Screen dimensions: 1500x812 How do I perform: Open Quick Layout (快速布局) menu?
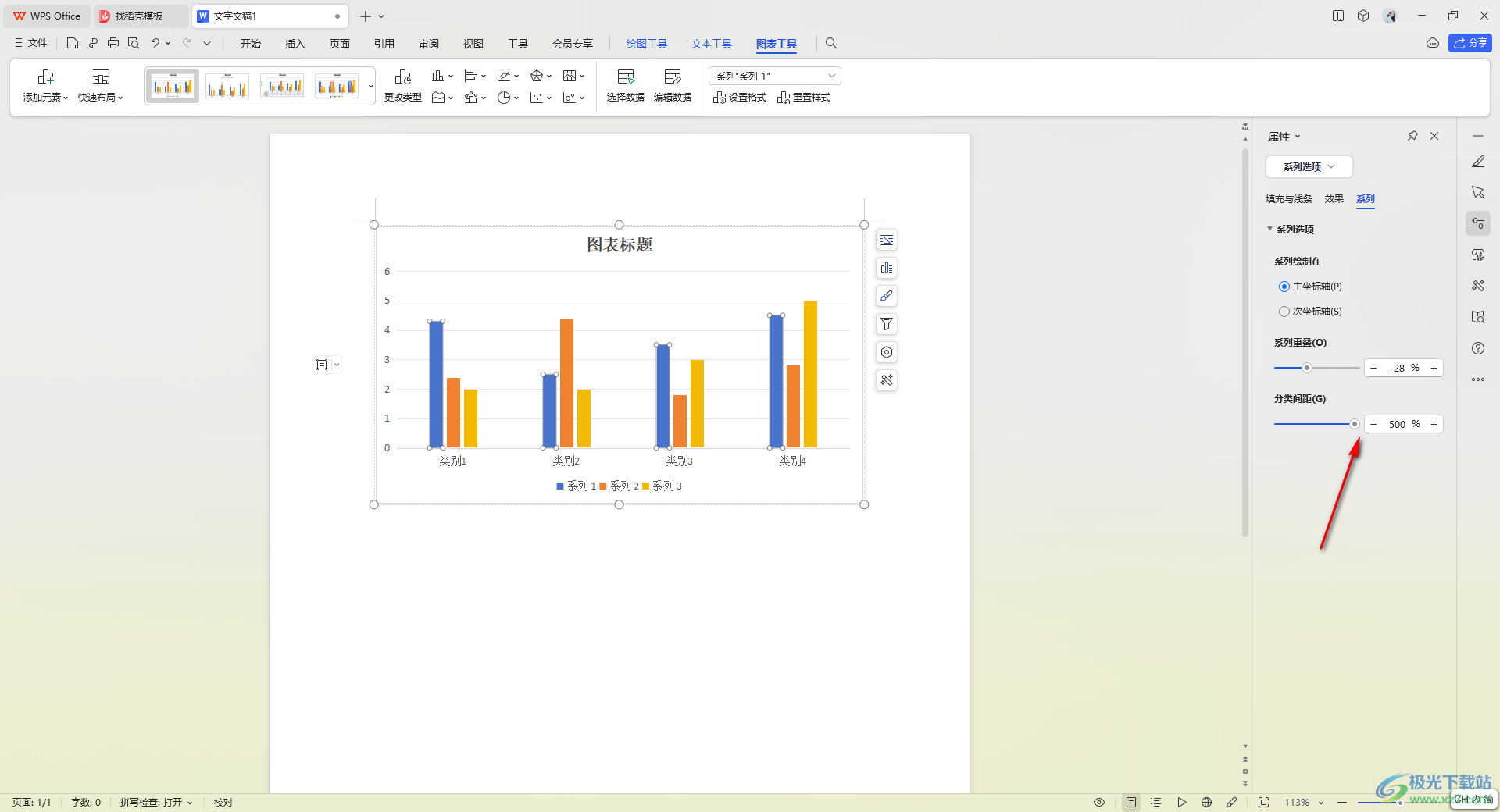pyautogui.click(x=101, y=86)
